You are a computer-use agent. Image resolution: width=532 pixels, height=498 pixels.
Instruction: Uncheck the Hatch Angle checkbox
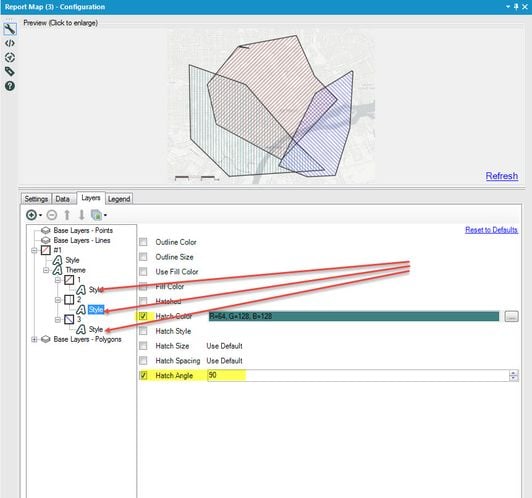pyautogui.click(x=143, y=375)
